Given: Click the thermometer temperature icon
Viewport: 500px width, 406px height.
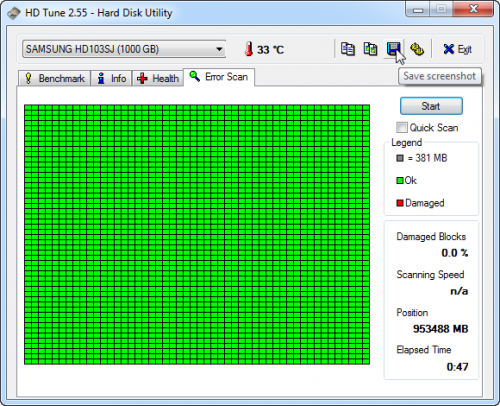Looking at the screenshot, I should 249,49.
